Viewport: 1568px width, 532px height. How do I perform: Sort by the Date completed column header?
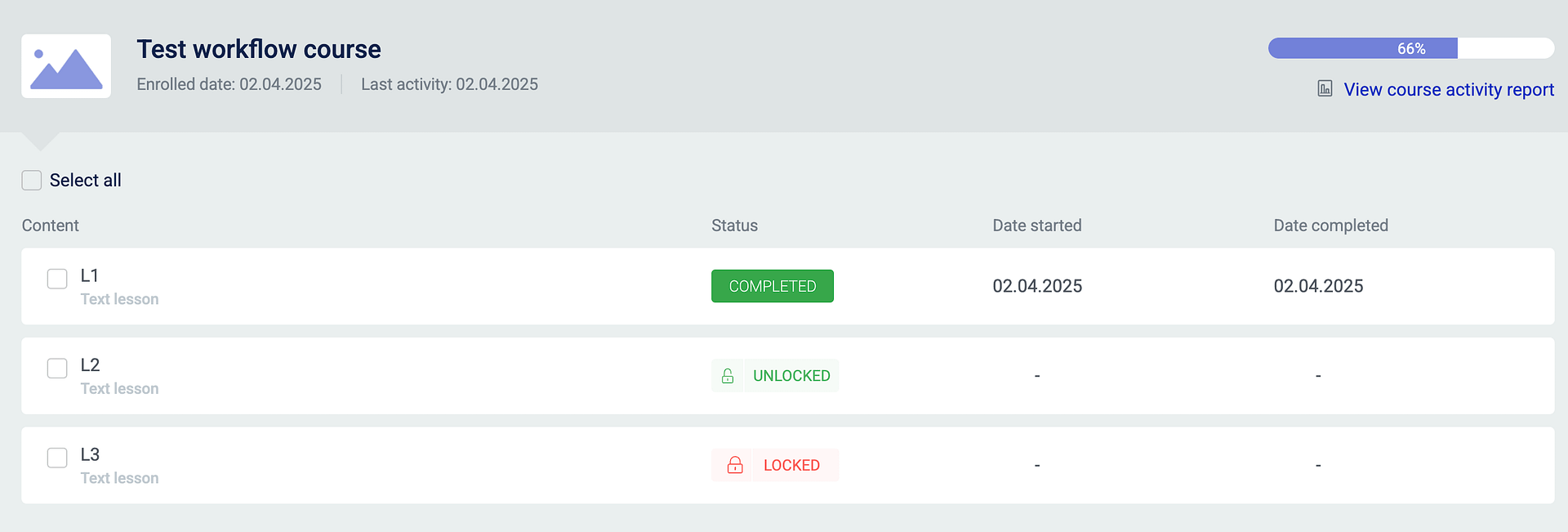[1331, 226]
